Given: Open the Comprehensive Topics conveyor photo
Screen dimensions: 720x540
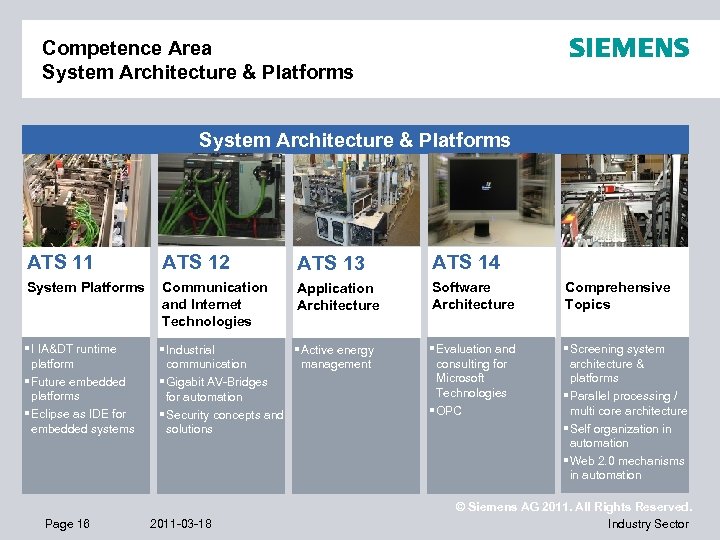Looking at the screenshot, I should [x=624, y=200].
